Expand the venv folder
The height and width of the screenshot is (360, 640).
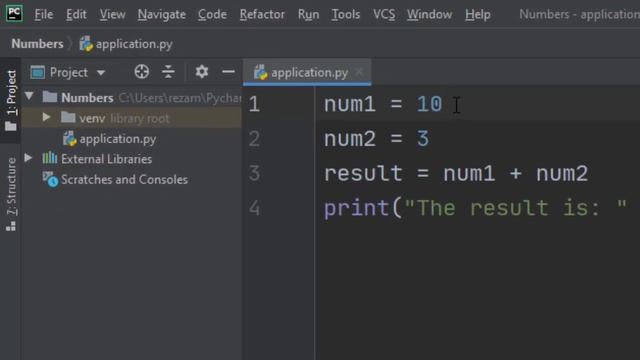click(47, 117)
